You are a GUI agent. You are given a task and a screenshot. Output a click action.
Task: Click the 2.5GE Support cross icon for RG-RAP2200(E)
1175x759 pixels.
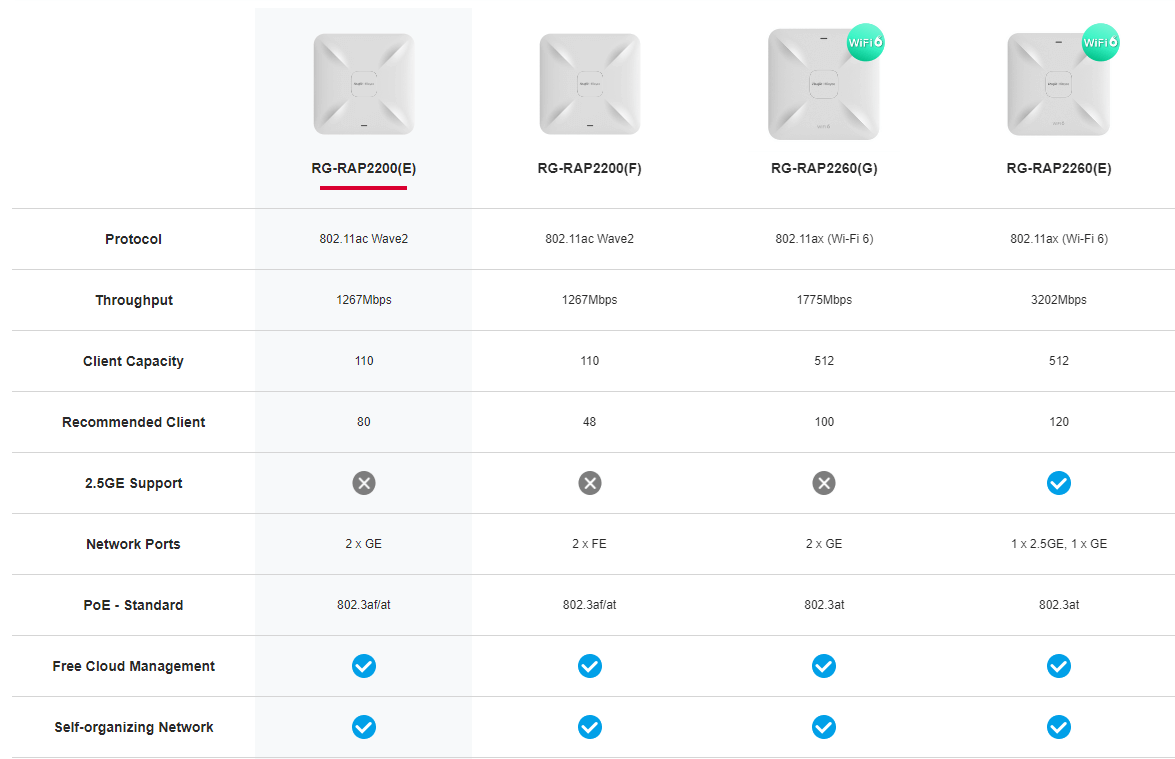pyautogui.click(x=364, y=483)
